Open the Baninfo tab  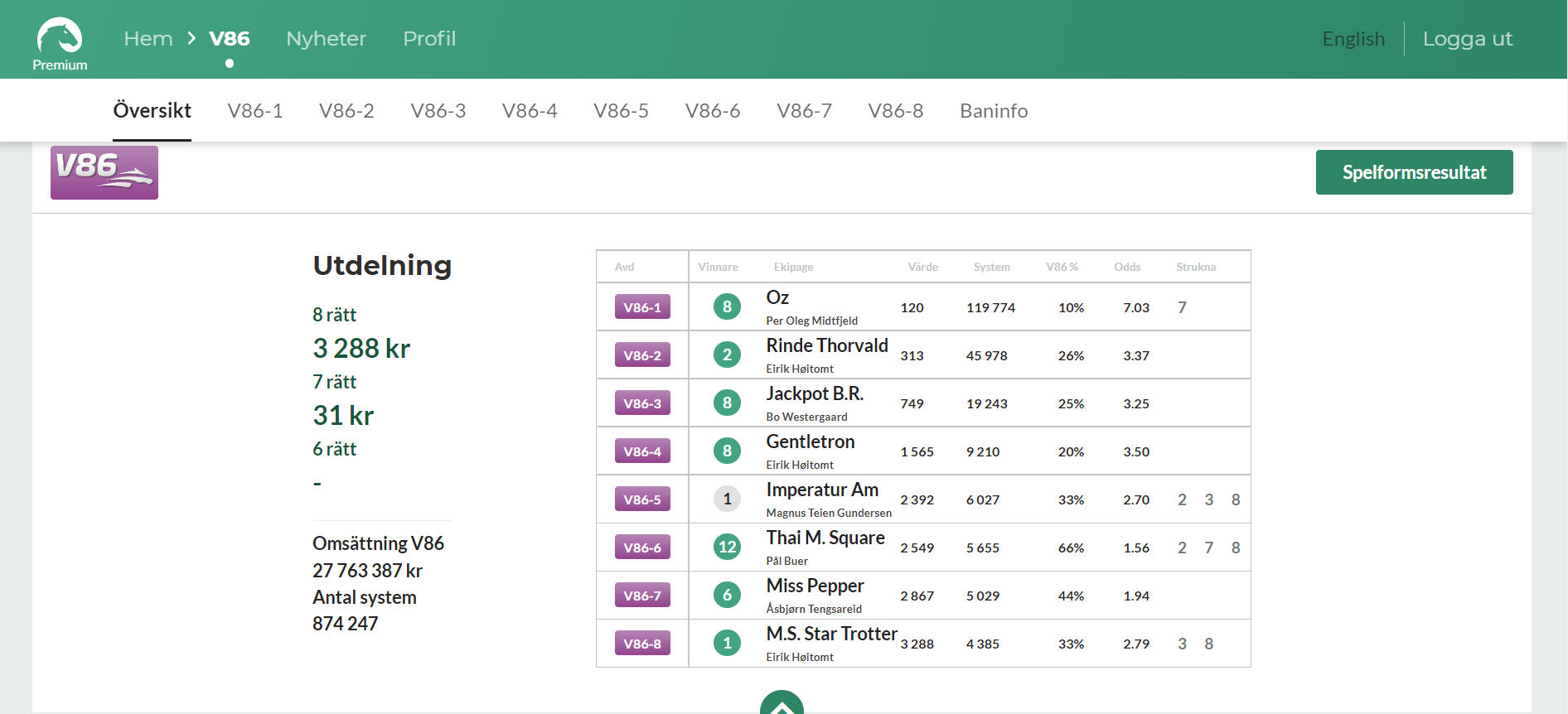(994, 111)
